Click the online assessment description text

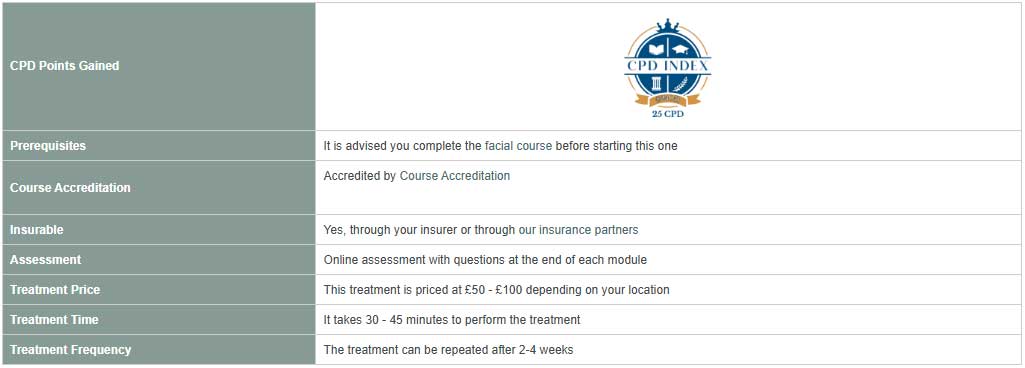tap(485, 260)
